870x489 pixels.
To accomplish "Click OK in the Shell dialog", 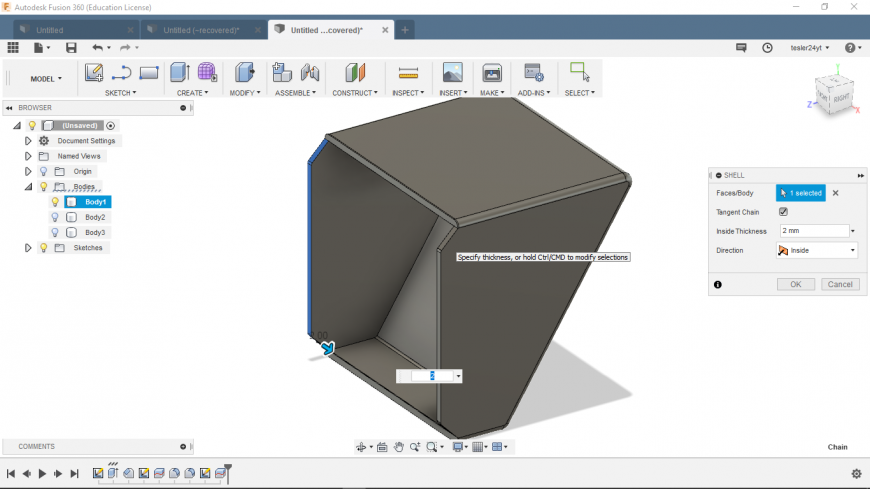I will (795, 284).
